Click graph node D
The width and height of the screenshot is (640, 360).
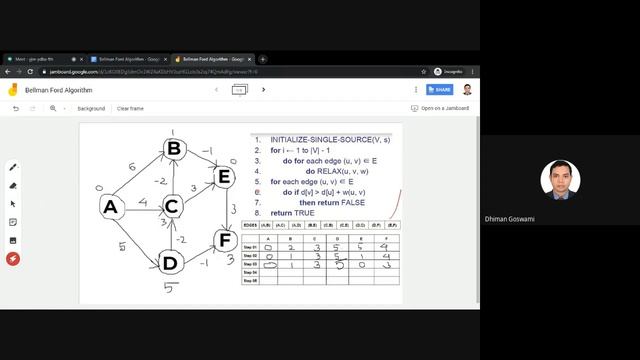(171, 263)
